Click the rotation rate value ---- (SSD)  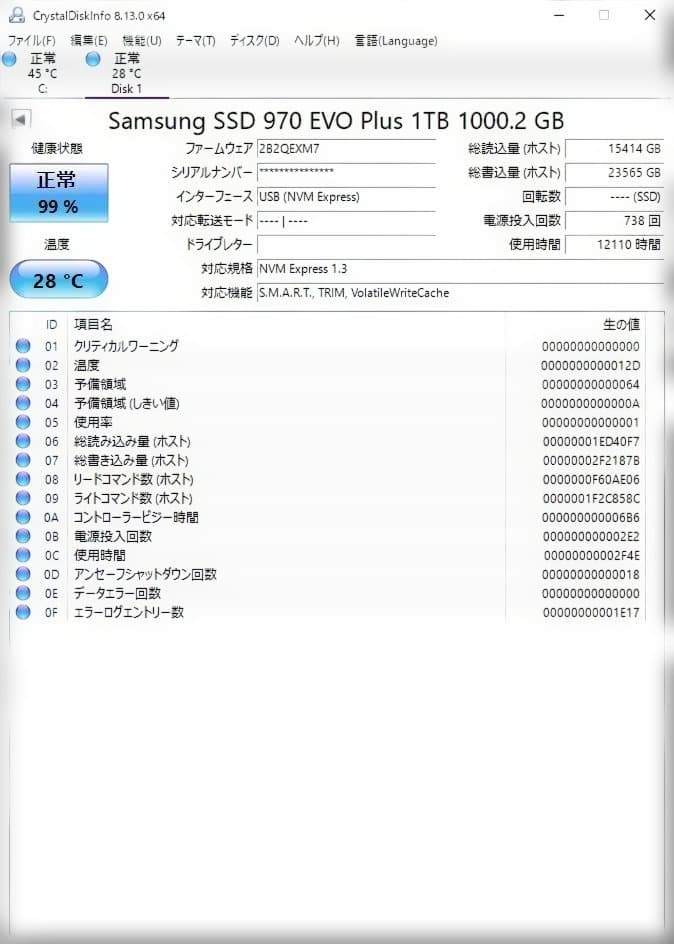(x=614, y=197)
